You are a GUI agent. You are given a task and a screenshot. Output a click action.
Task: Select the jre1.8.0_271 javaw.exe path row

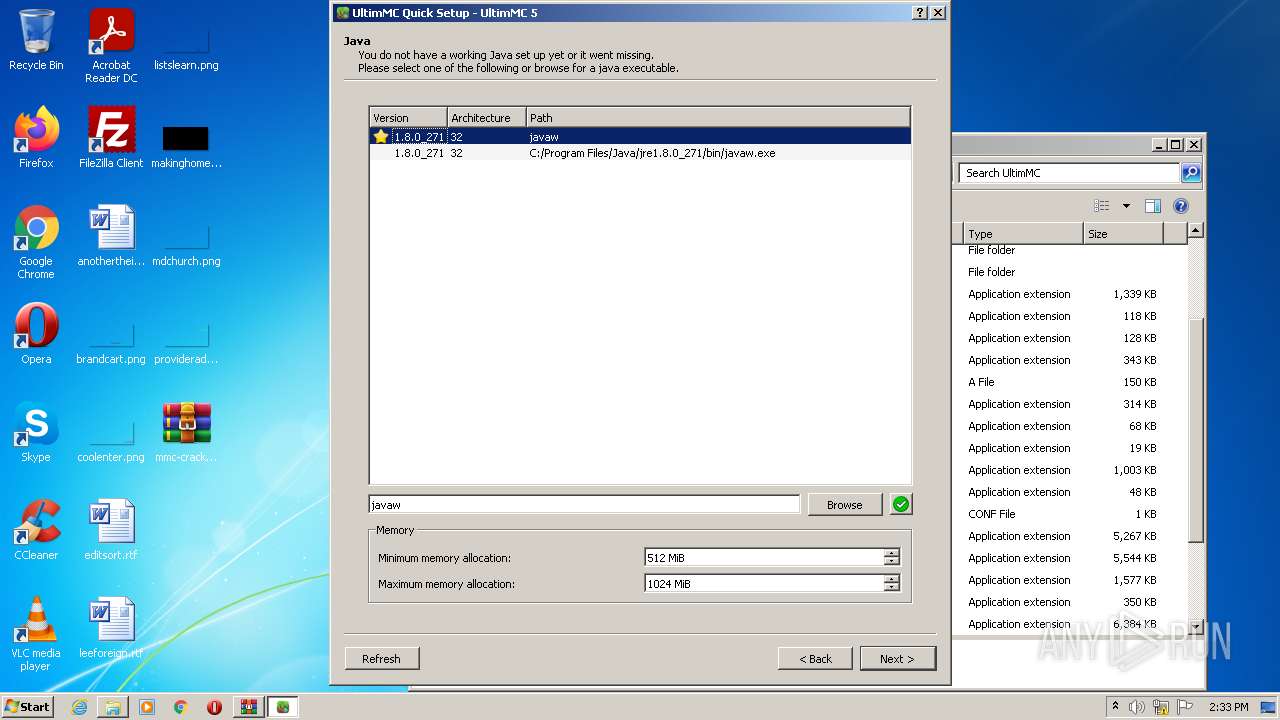click(640, 153)
